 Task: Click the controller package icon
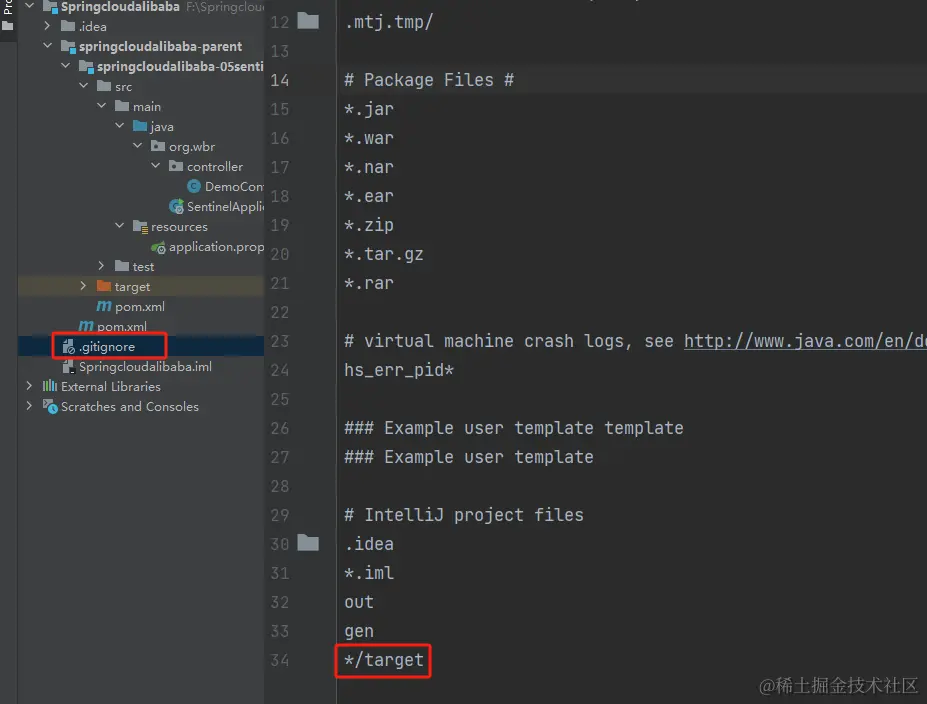click(x=176, y=166)
